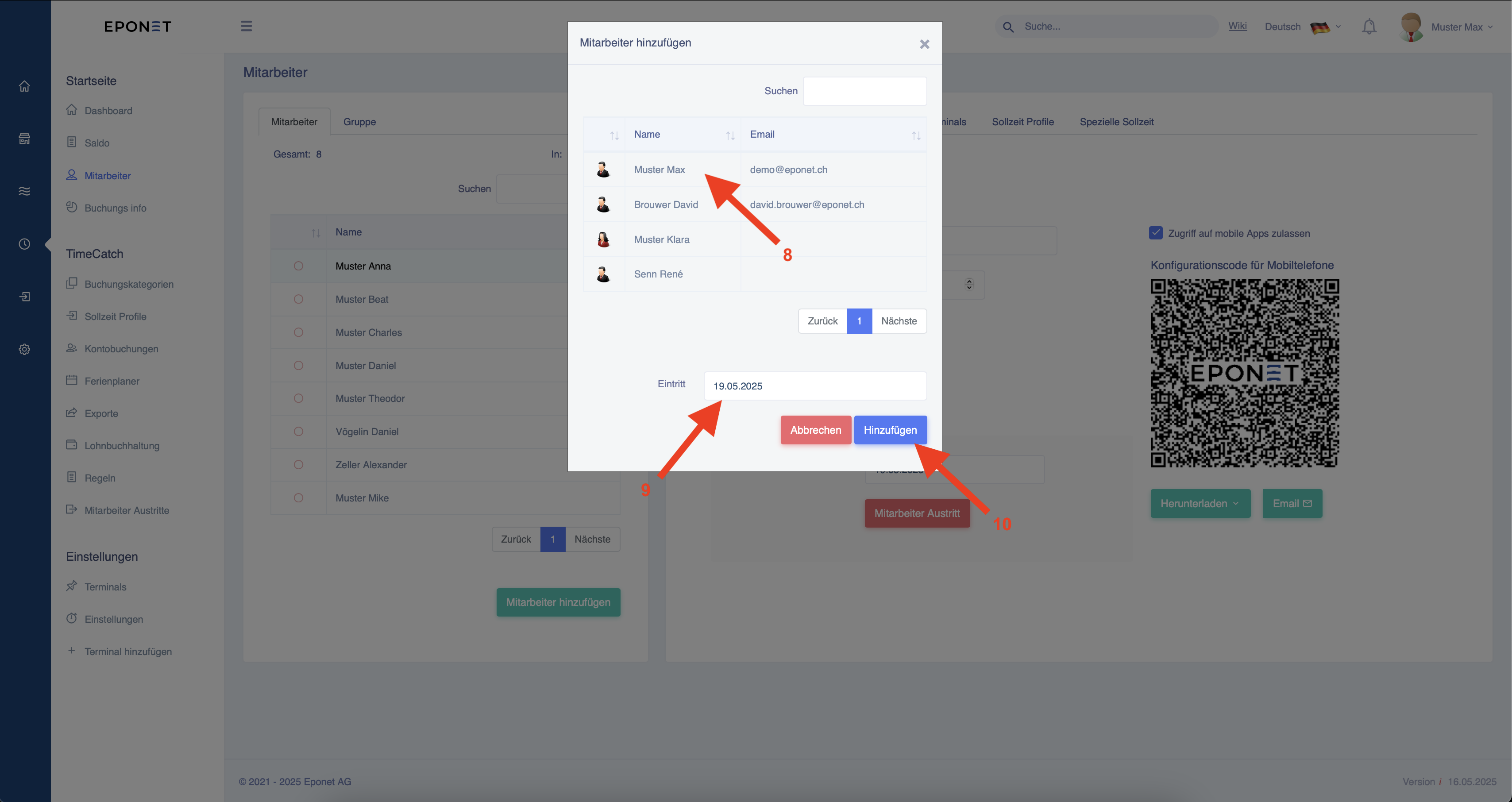
Task: Open the notifications bell
Action: (x=1369, y=27)
